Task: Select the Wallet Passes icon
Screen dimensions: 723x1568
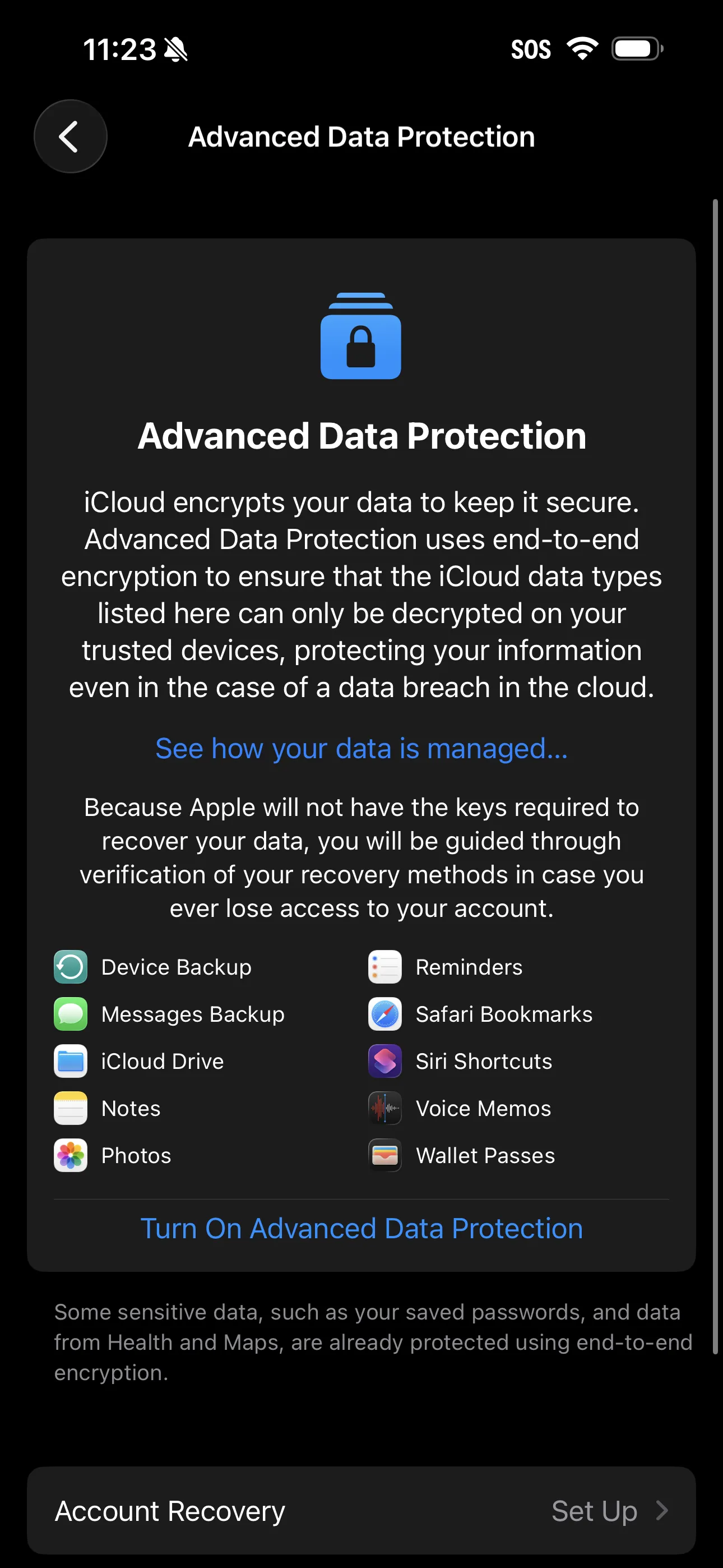Action: click(384, 1155)
